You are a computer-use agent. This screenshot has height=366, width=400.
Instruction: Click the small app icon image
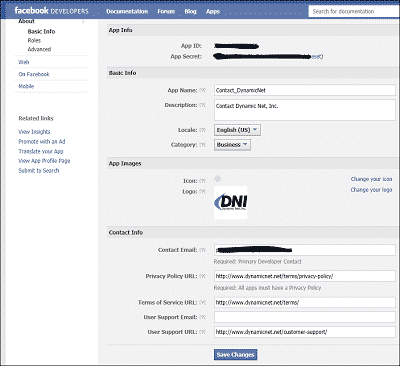point(217,179)
